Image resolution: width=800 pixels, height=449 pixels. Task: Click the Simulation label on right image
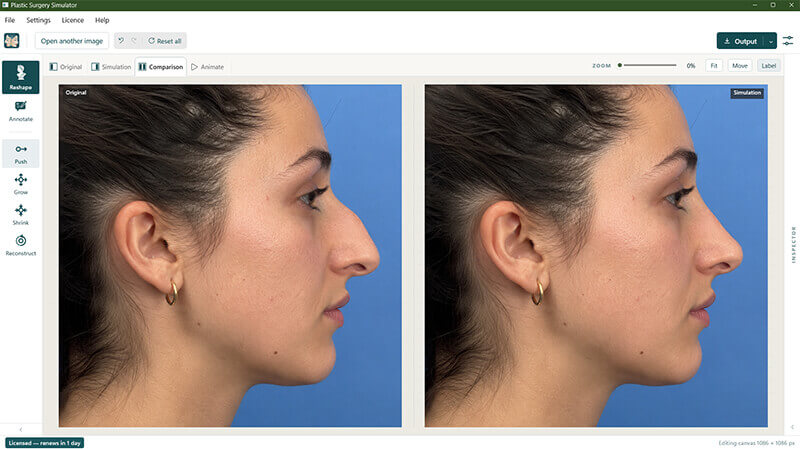click(x=747, y=93)
